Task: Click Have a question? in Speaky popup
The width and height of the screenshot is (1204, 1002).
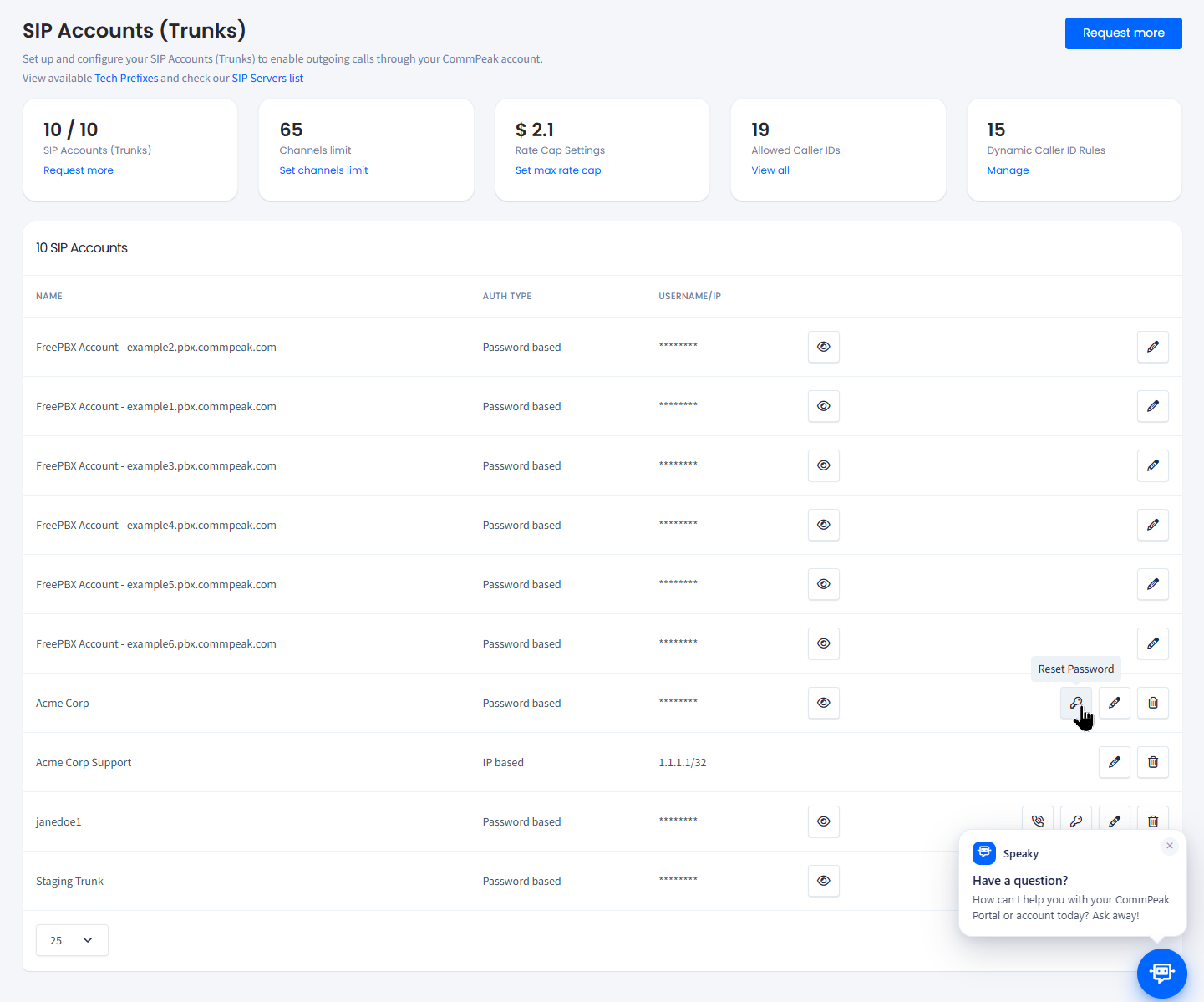Action: [1020, 881]
